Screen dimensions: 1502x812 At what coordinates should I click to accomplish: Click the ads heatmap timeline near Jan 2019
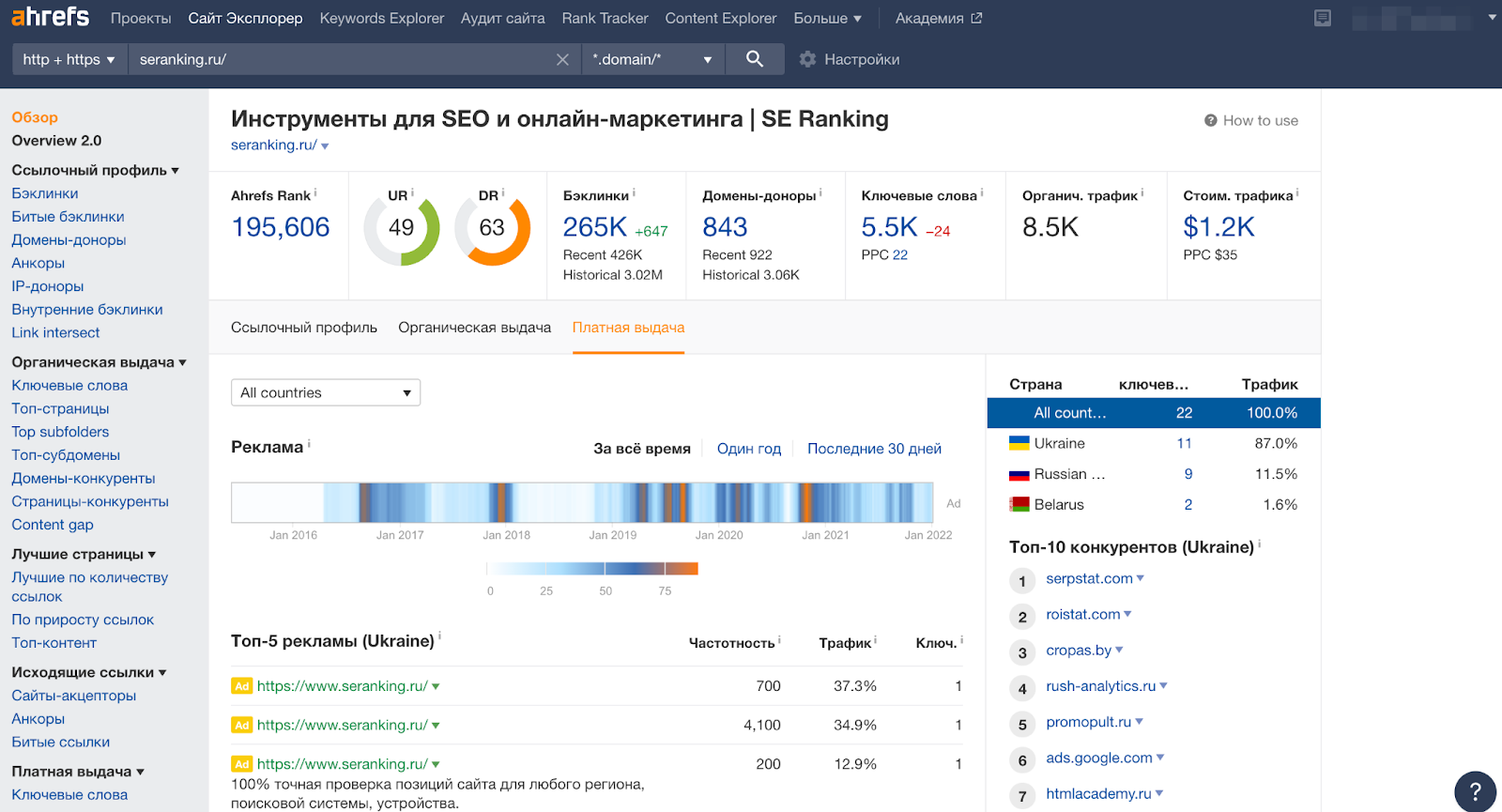(x=613, y=502)
